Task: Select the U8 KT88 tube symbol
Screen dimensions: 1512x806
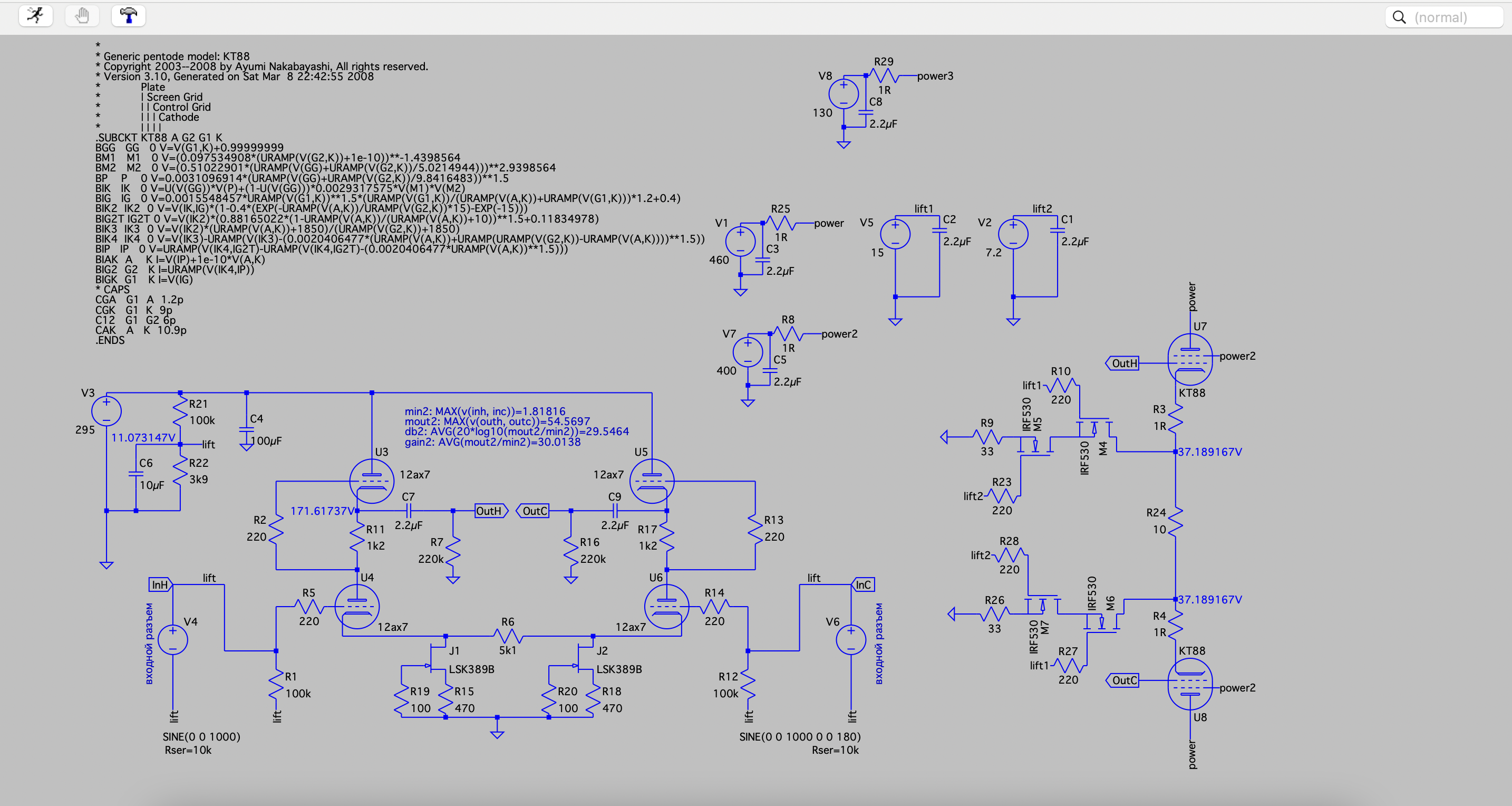Action: coord(1190,684)
